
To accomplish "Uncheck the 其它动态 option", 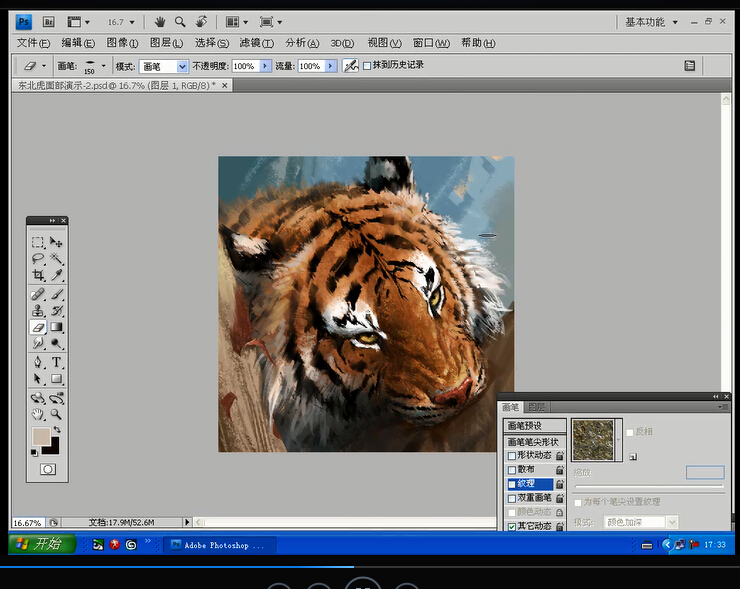I will pyautogui.click(x=513, y=526).
